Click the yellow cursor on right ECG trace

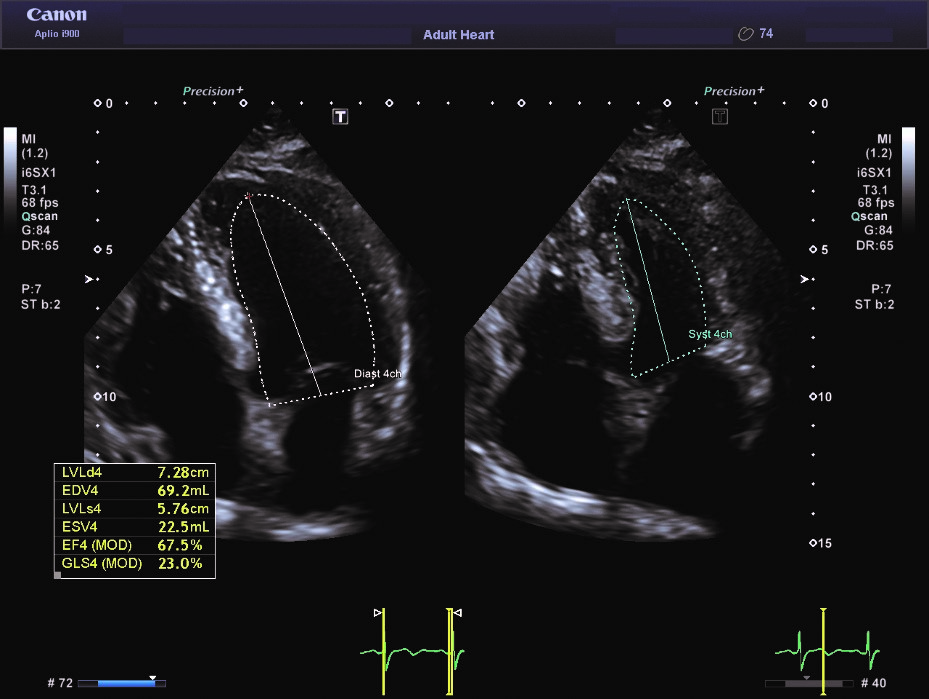pyautogui.click(x=822, y=650)
